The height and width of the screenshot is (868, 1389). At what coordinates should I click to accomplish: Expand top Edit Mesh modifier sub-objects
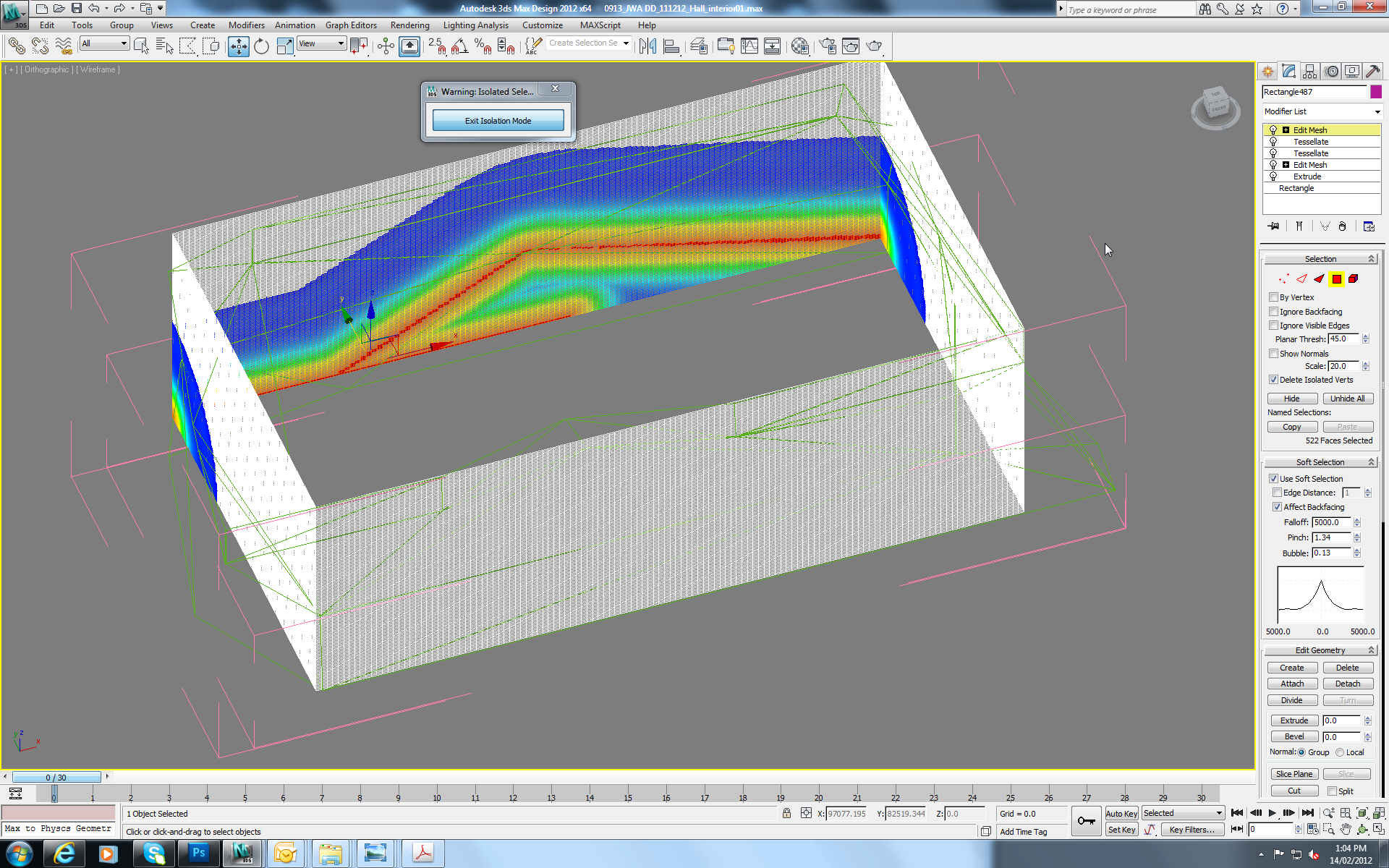point(1286,130)
